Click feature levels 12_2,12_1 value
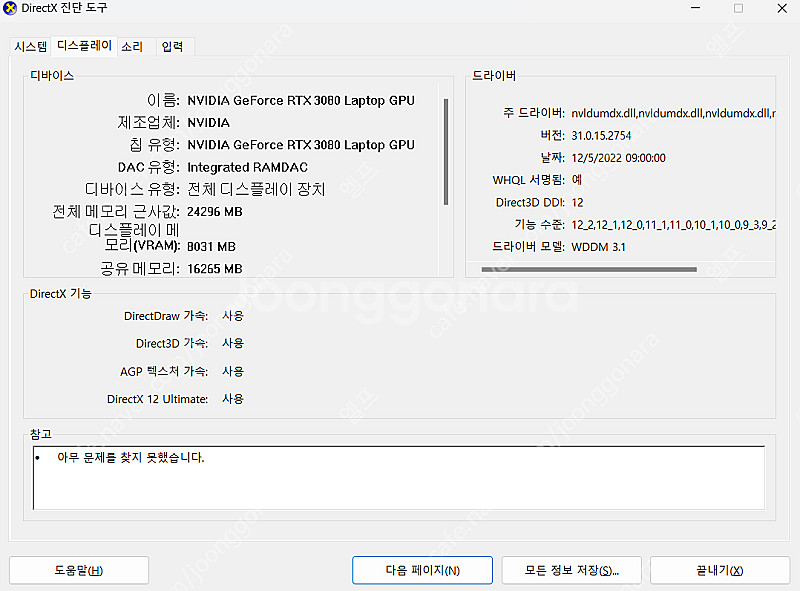 [673, 225]
